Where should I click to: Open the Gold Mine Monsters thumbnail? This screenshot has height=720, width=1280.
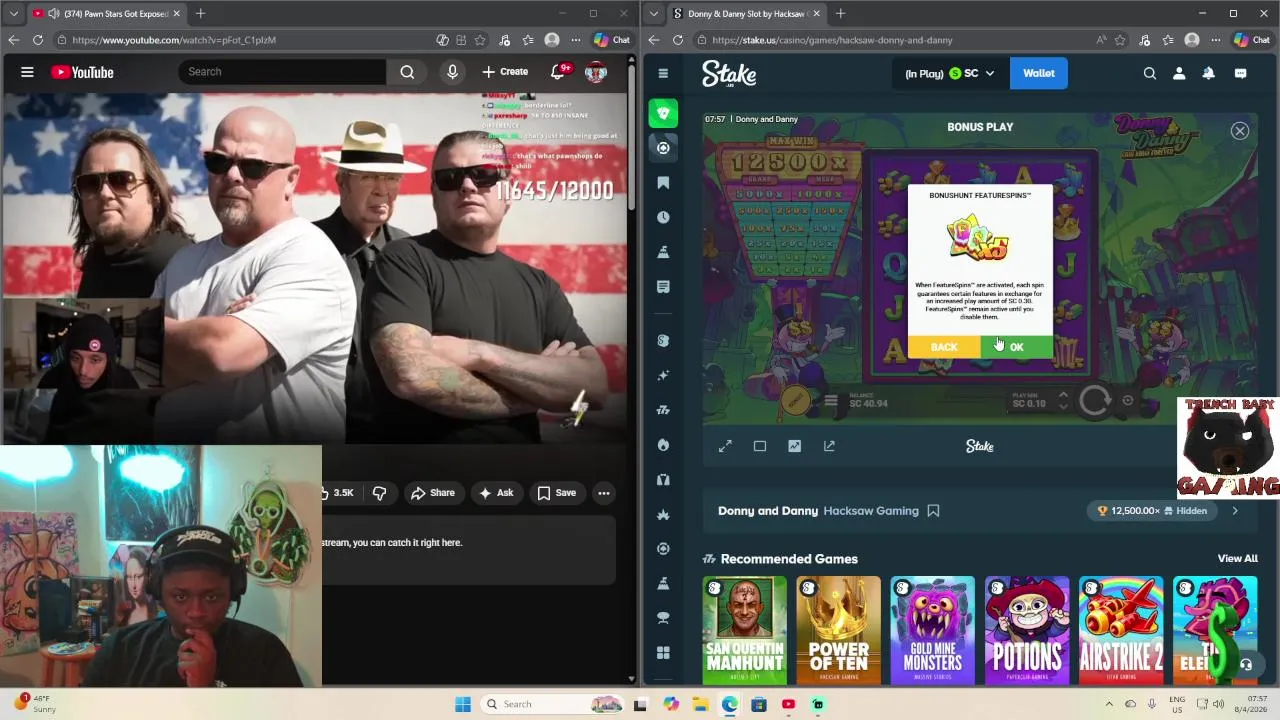click(933, 630)
